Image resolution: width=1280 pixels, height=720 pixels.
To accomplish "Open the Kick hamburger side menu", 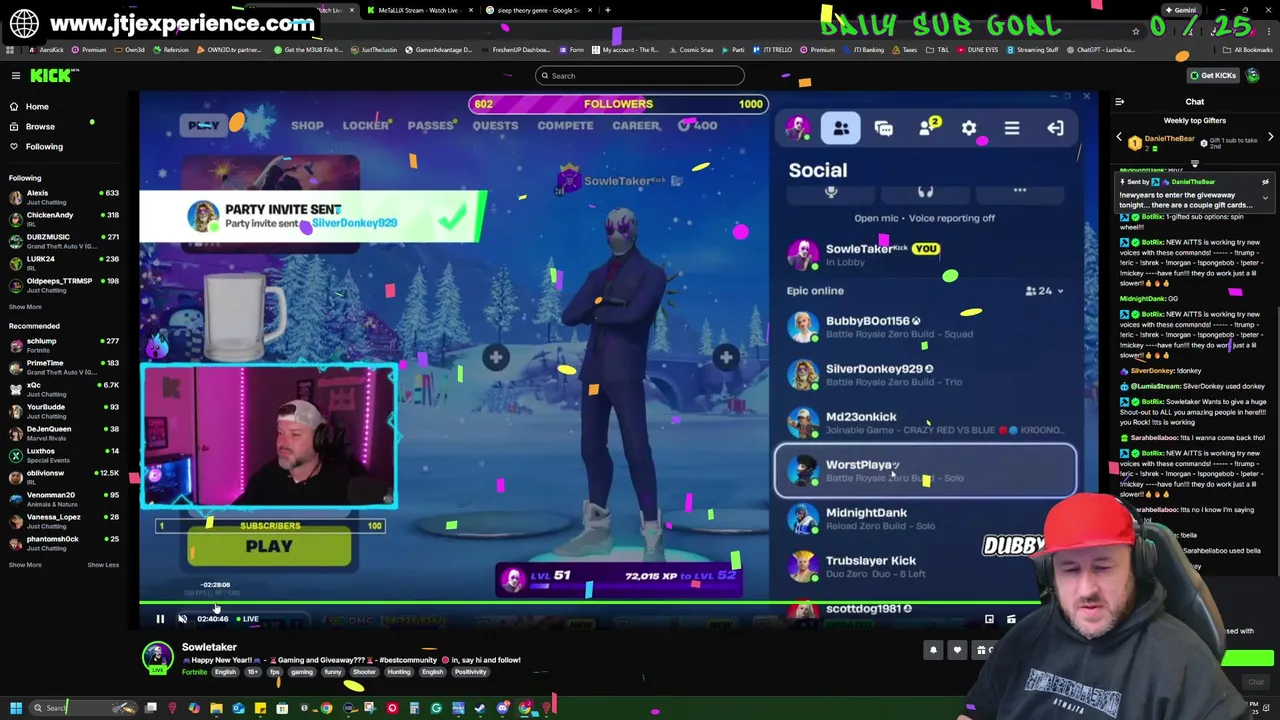I will point(16,75).
